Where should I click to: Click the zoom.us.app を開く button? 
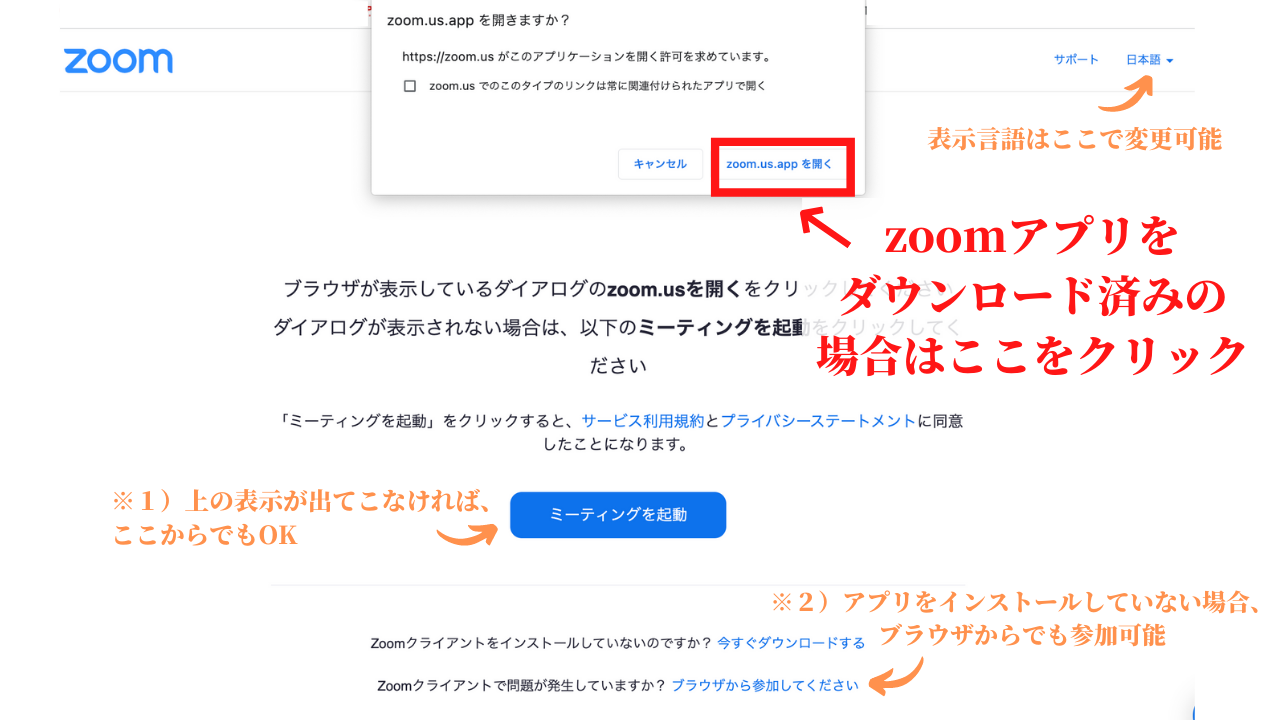coord(779,163)
